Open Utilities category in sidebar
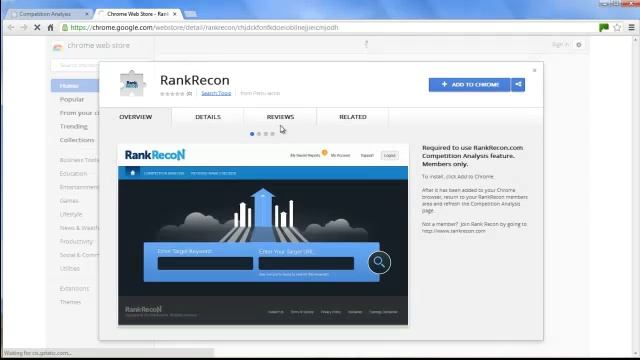This screenshot has height=360, width=640. tap(70, 269)
